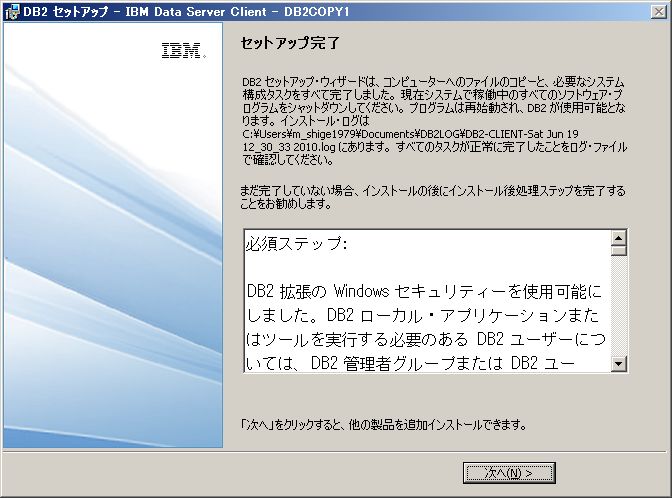Click the scroll down arrow in steps box
The height and width of the screenshot is (498, 672).
coord(618,364)
